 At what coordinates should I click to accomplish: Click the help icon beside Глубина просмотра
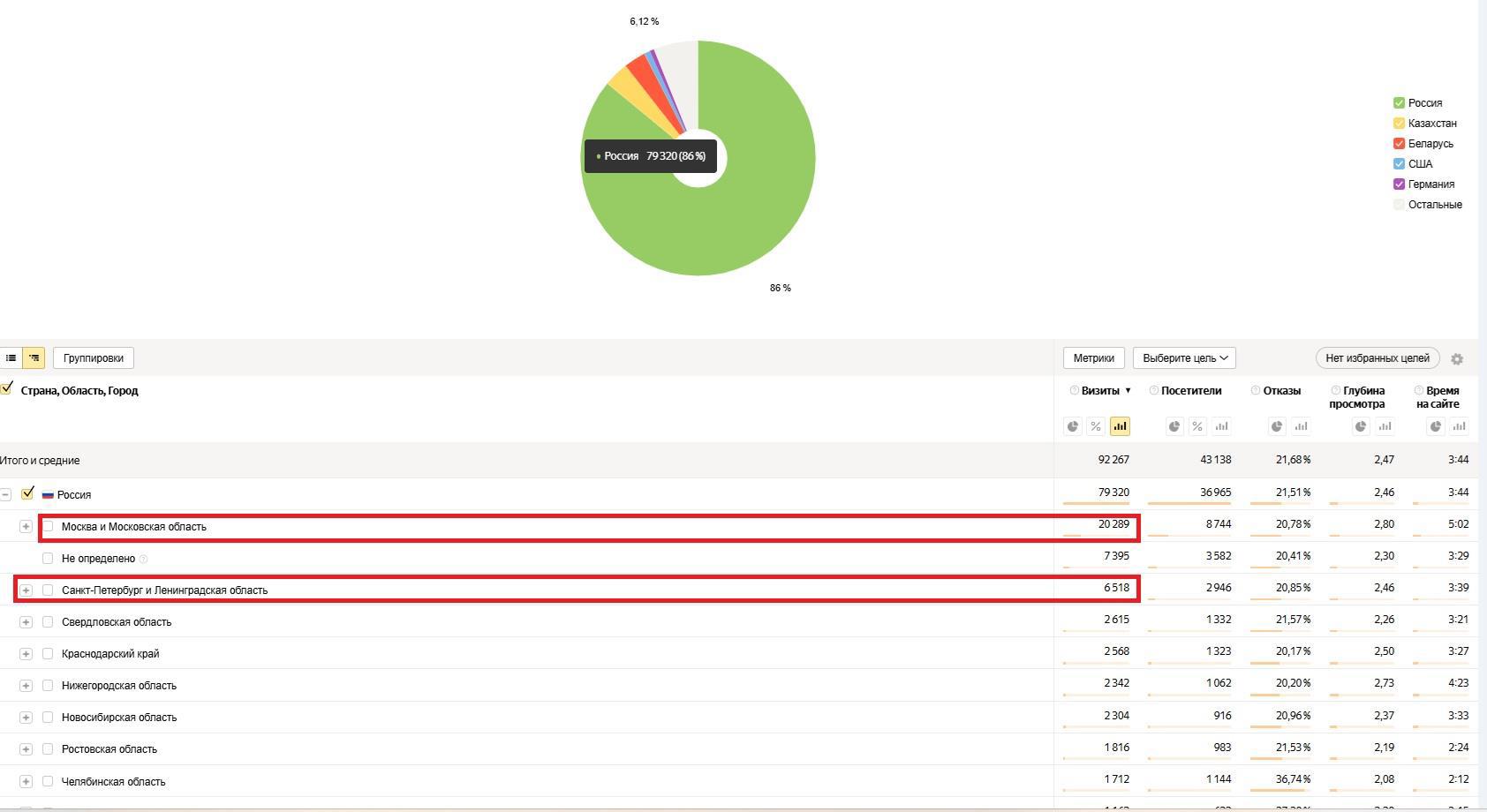click(1335, 390)
